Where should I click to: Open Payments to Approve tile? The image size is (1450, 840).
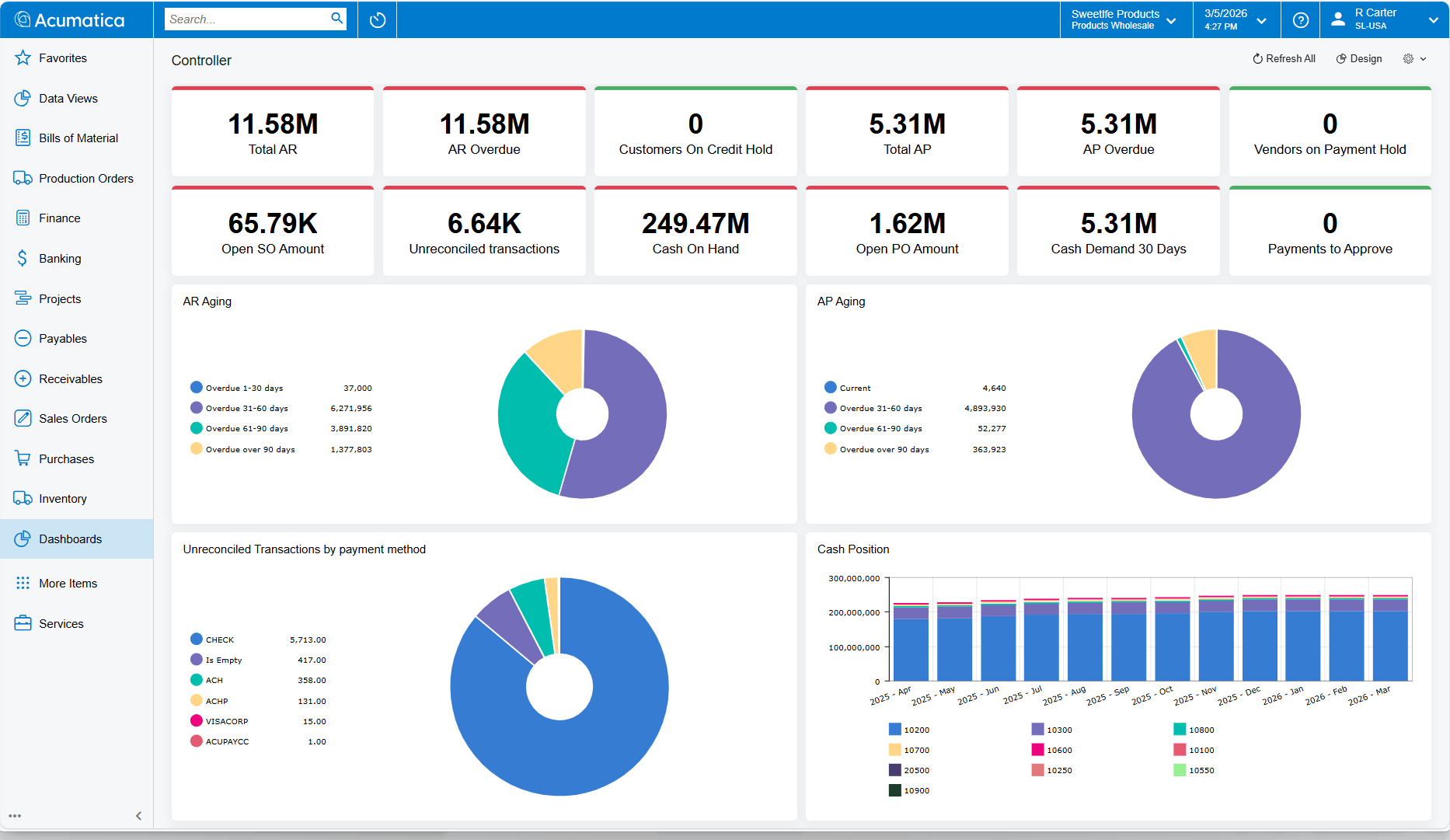point(1330,232)
